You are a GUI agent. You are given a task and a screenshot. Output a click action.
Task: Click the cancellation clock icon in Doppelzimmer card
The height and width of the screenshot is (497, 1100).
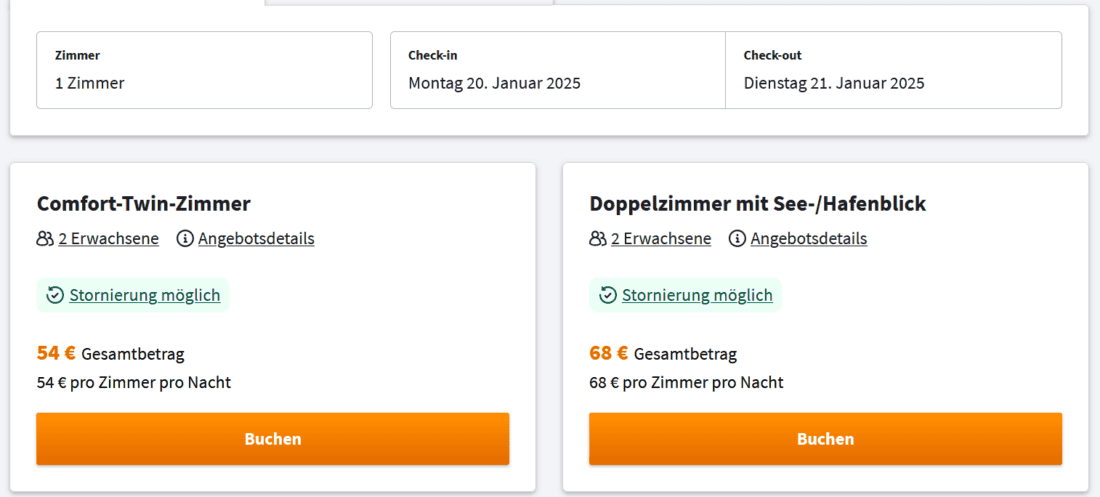pos(608,295)
